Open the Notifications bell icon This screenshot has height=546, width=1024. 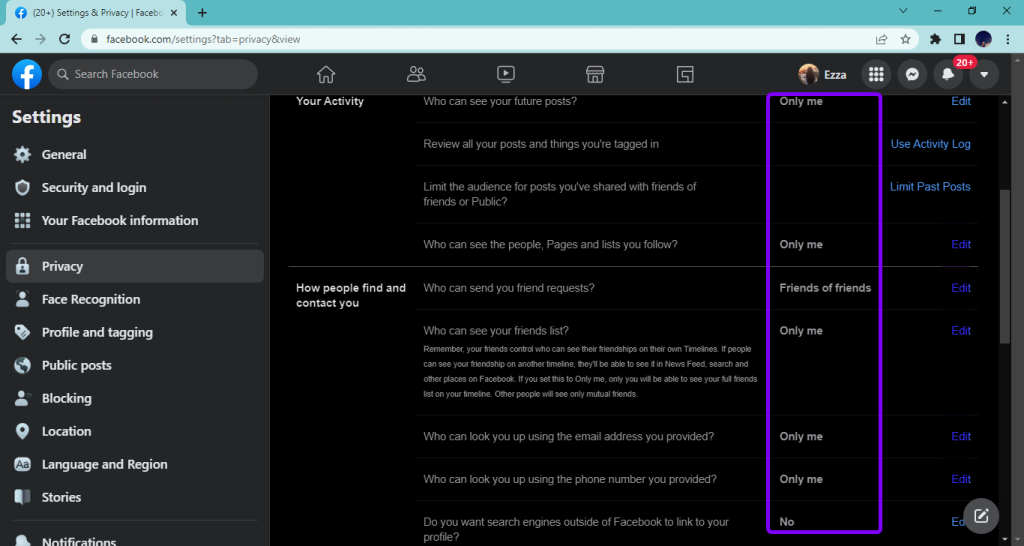[948, 74]
